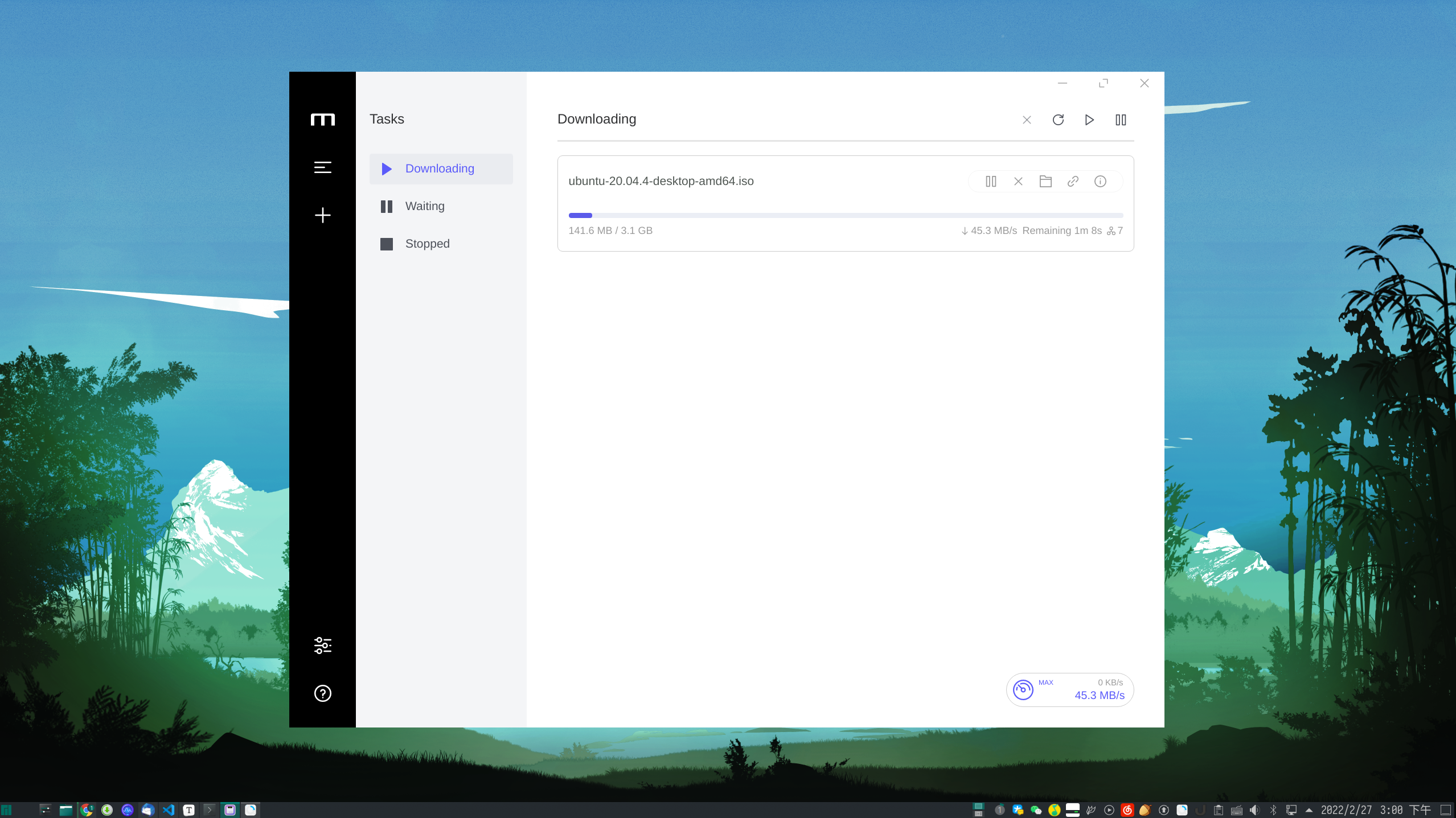Show task info for ubuntu iso

[1100, 182]
